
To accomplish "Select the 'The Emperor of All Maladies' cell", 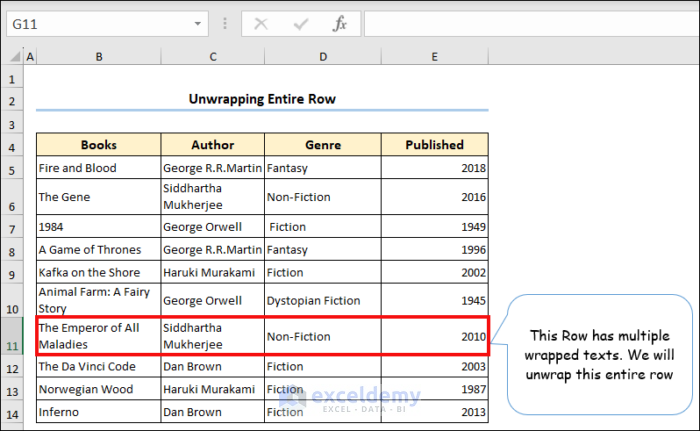I will [x=98, y=336].
